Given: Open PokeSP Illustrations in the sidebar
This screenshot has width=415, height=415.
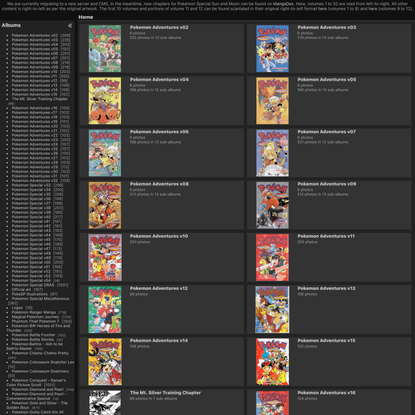Looking at the screenshot, I should point(30,294).
